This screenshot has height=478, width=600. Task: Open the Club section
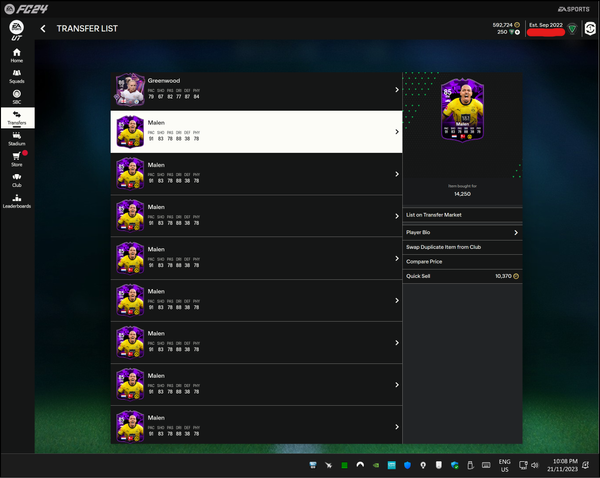tap(17, 179)
